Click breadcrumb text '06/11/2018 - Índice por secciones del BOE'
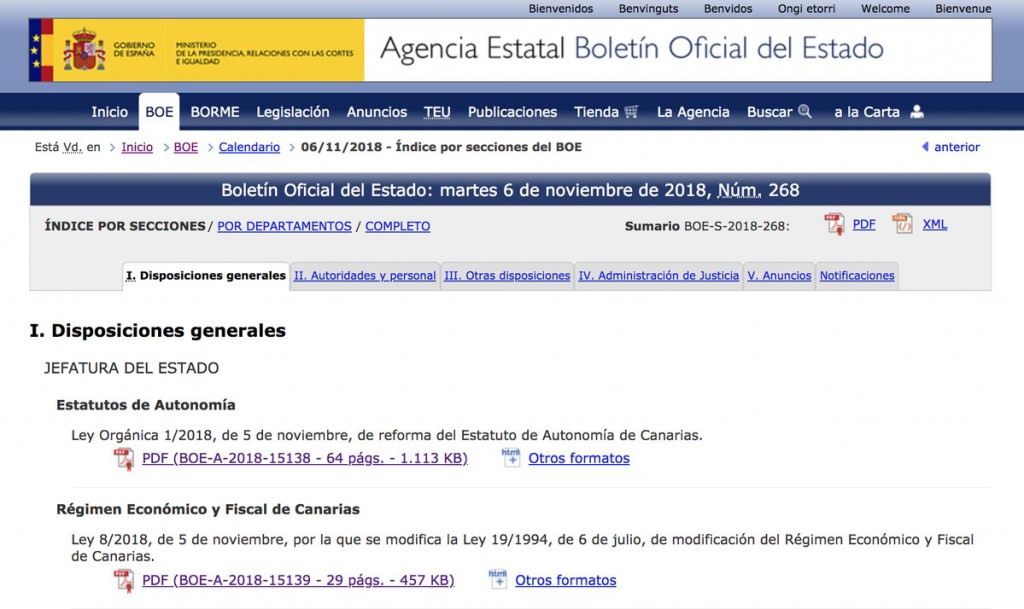This screenshot has width=1024, height=609. click(441, 147)
